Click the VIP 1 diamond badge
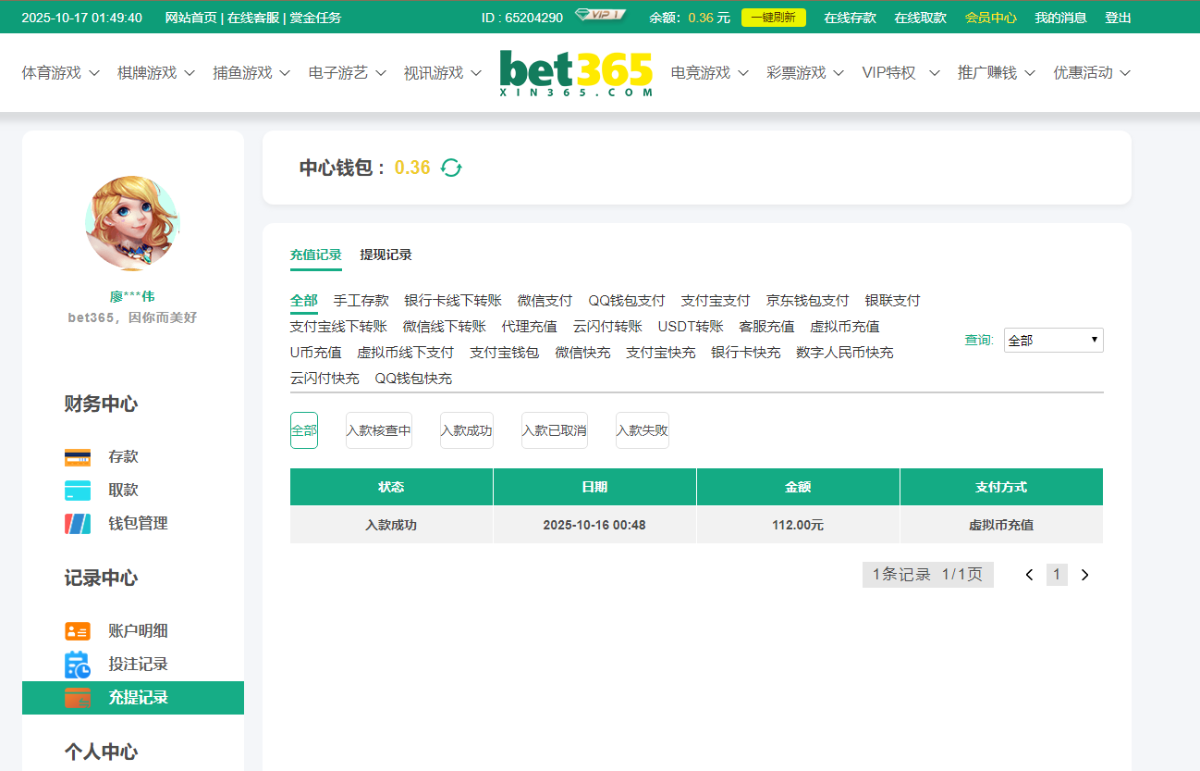The width and height of the screenshot is (1200, 771). click(600, 16)
